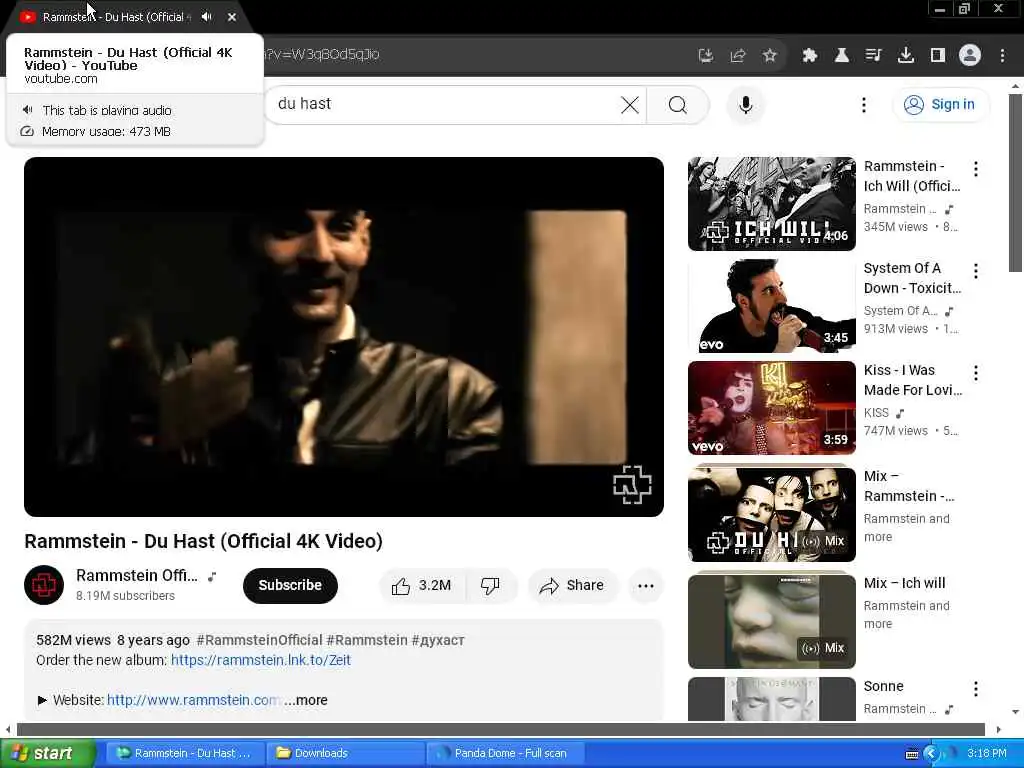Open options for System Of A Down video

(x=976, y=271)
